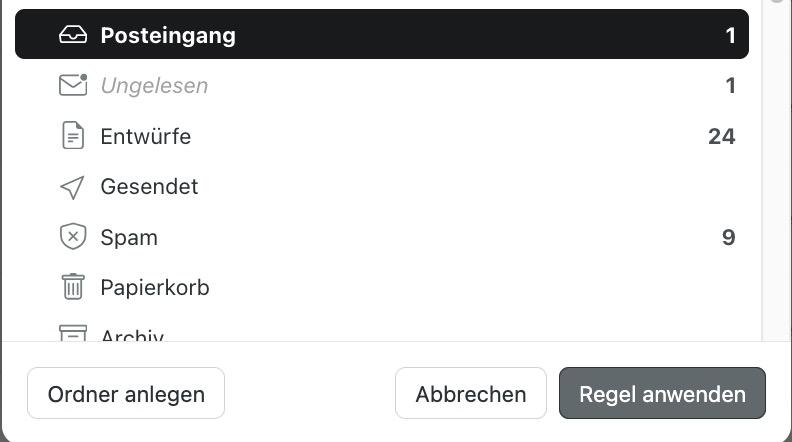This screenshot has width=792, height=442.
Task: Select the Posteingang folder label
Action: pos(168,36)
